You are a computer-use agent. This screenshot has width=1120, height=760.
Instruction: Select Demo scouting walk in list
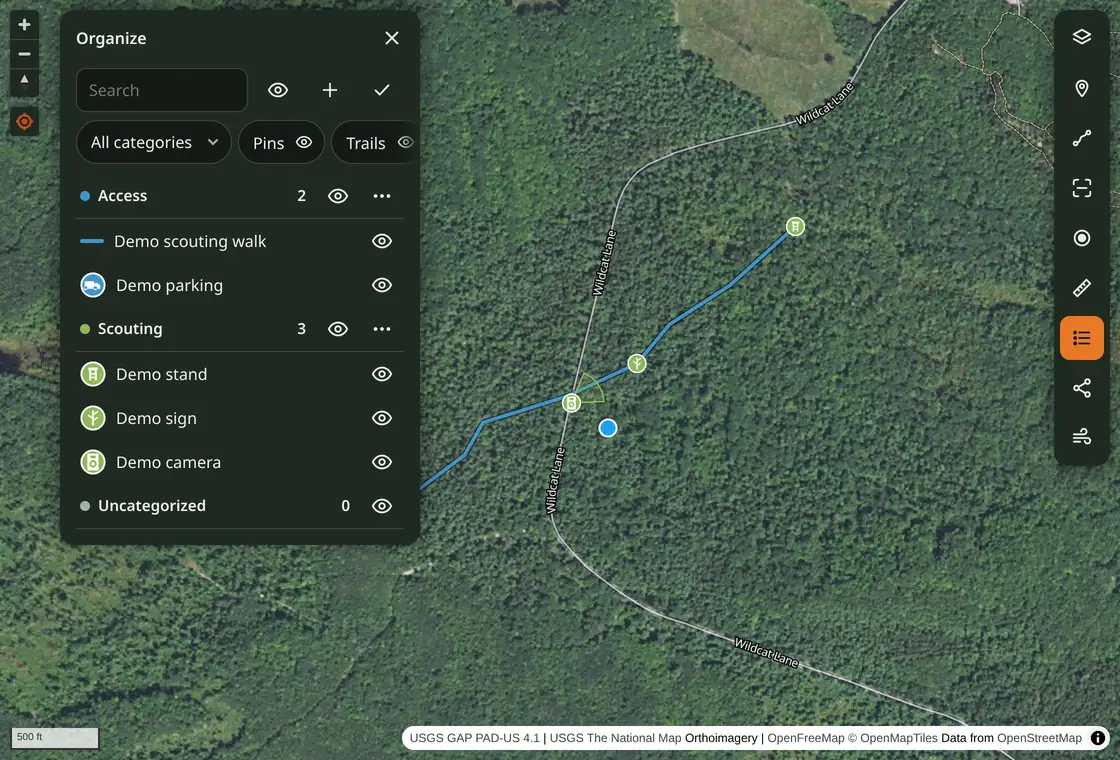pos(190,241)
